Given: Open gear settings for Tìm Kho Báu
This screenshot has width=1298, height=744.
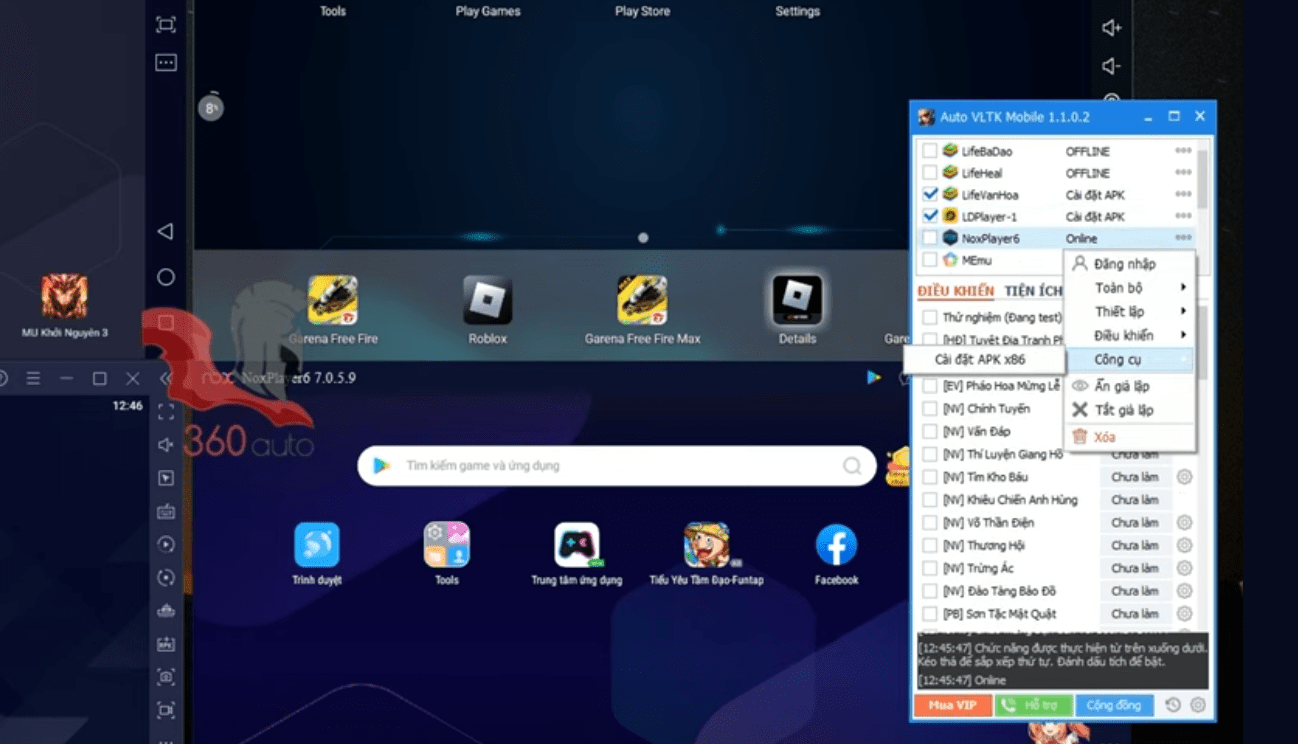Looking at the screenshot, I should pyautogui.click(x=1184, y=477).
